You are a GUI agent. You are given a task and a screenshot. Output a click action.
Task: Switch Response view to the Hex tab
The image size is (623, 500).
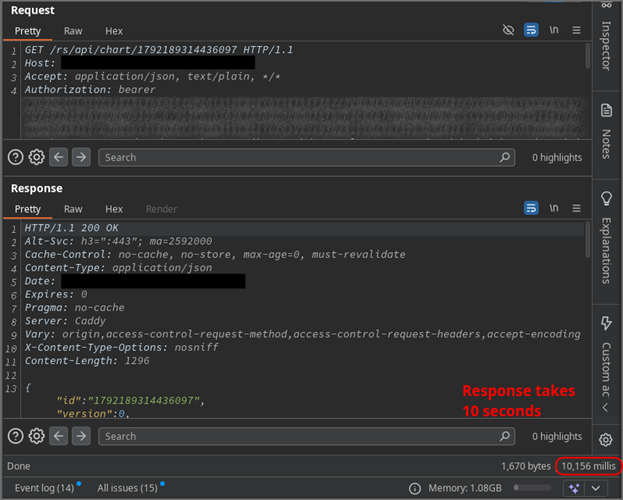click(x=114, y=209)
